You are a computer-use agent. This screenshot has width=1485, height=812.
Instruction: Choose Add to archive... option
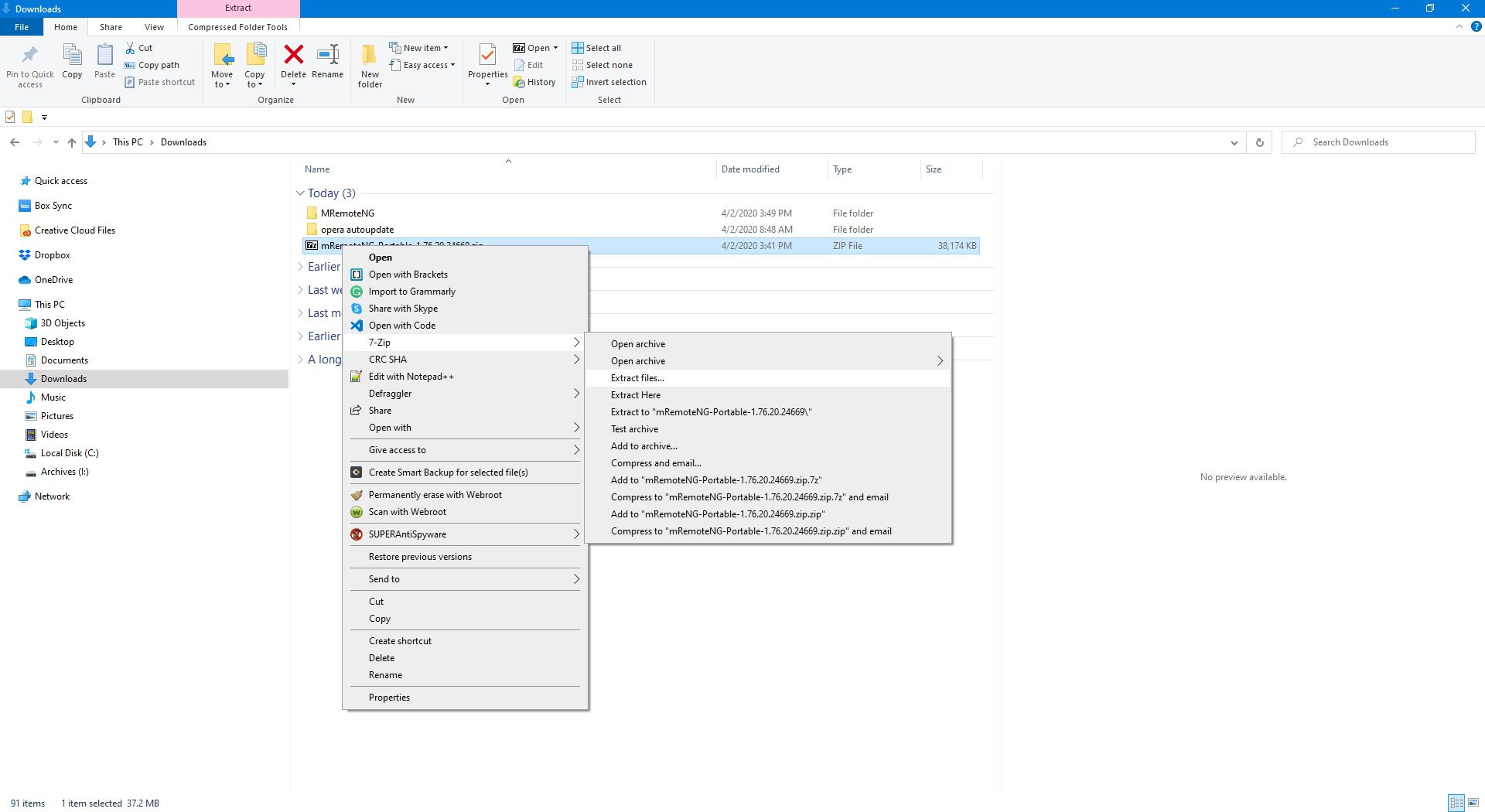pos(767,446)
